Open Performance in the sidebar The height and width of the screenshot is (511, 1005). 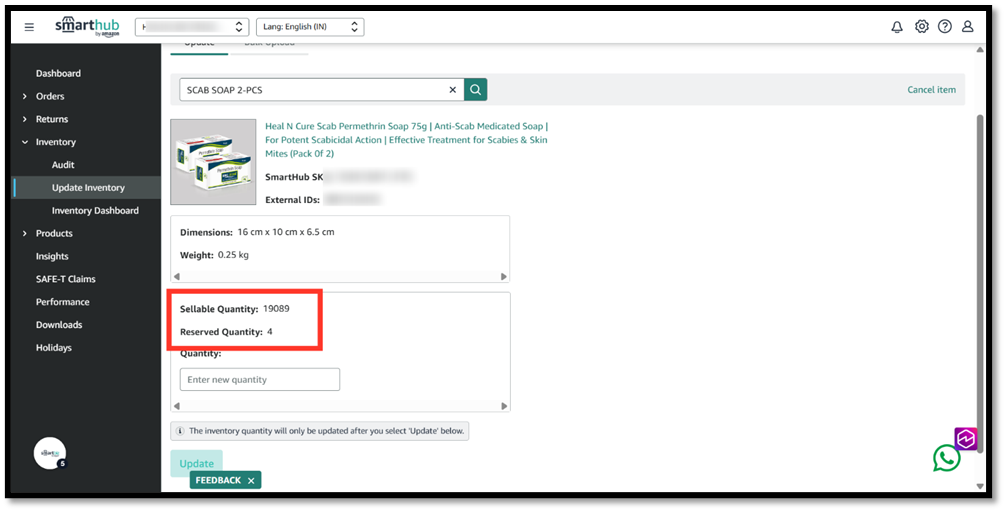(x=63, y=302)
